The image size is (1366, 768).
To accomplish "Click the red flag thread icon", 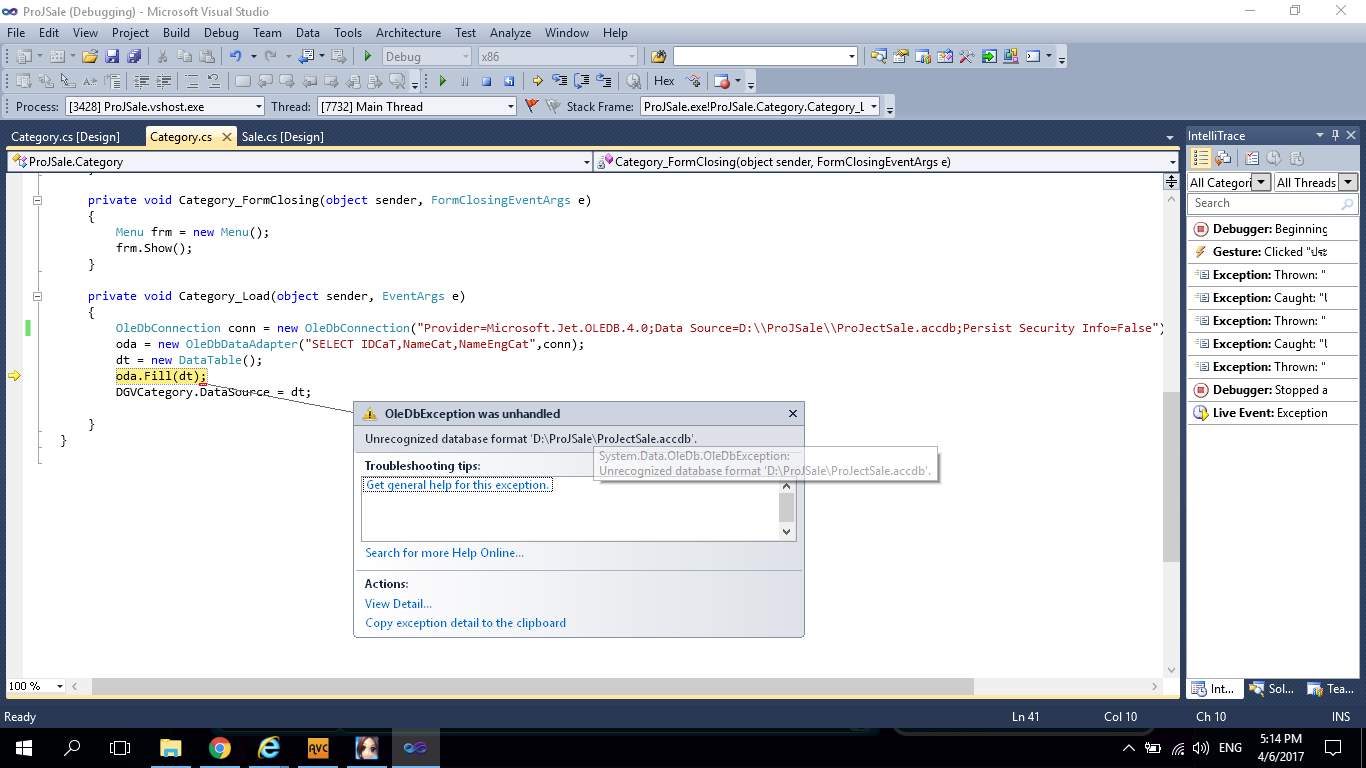I will pos(531,106).
